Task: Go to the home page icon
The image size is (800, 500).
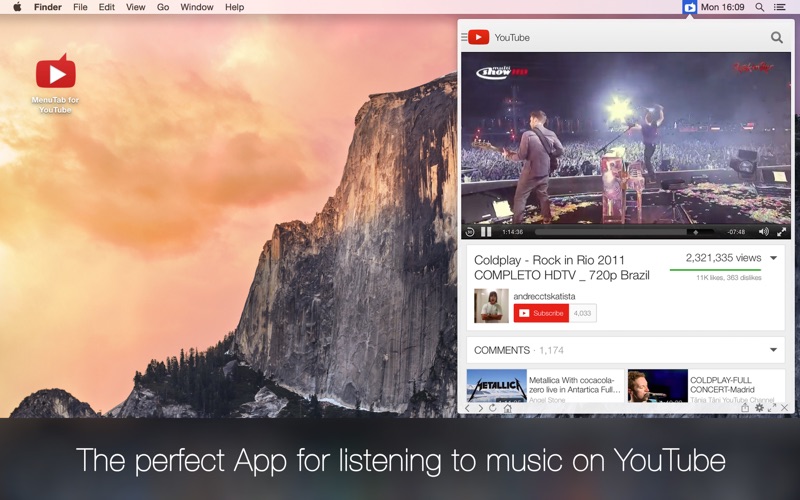Action: pos(507,408)
